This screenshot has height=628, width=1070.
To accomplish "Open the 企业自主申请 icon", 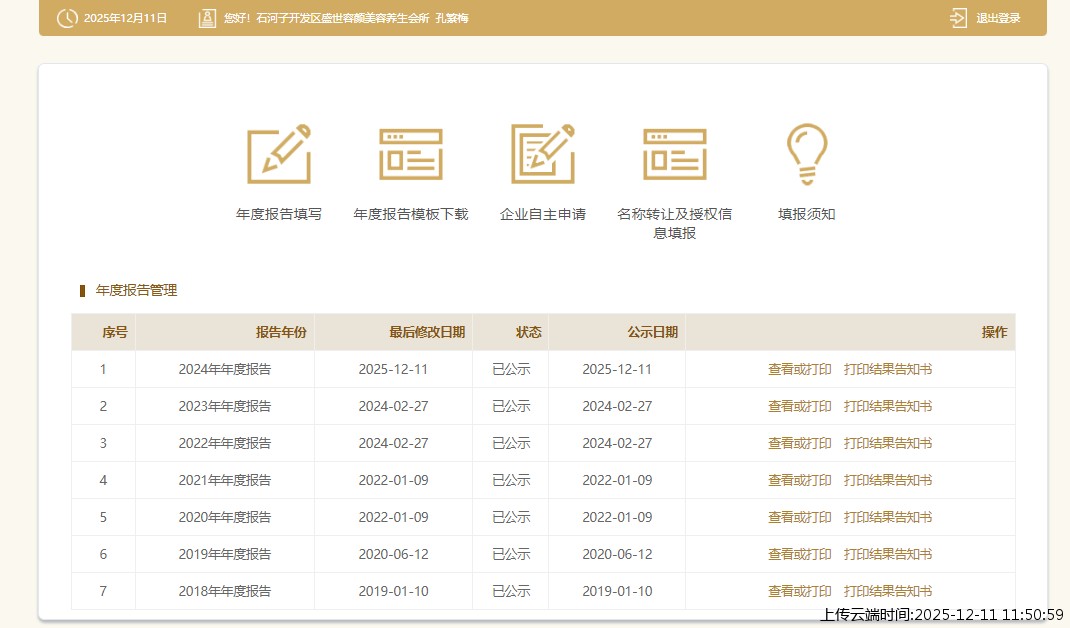I will (x=543, y=154).
